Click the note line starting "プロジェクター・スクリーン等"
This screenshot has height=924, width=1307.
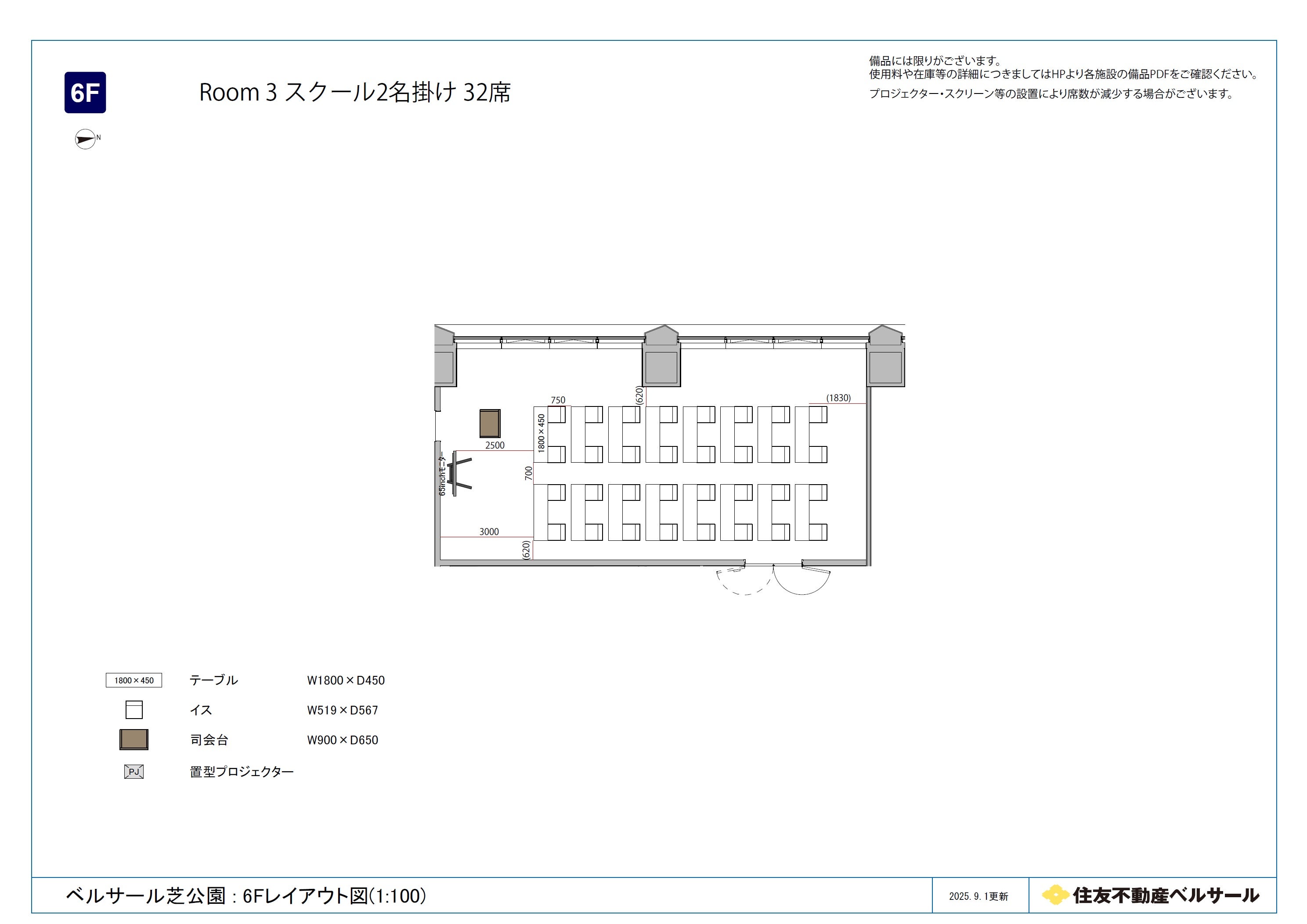point(1051,94)
